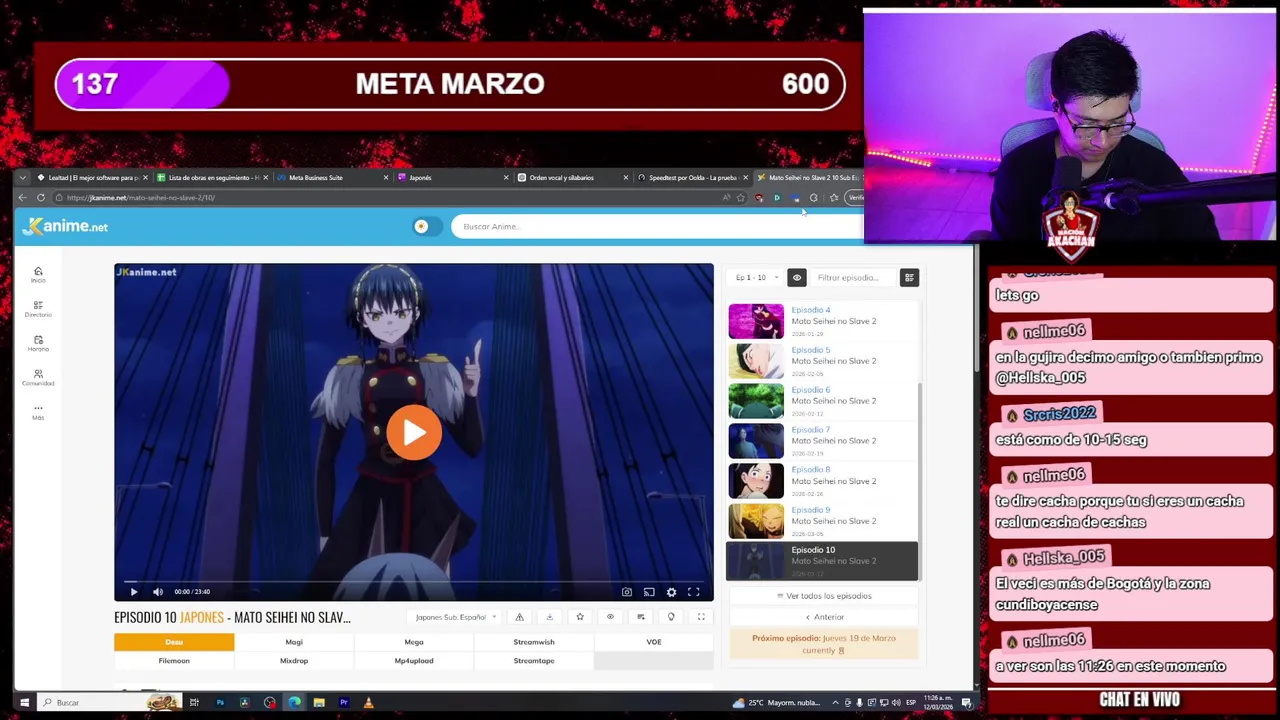1280x720 pixels.
Task: Toggle the lights-off bulb icon
Action: 671,617
